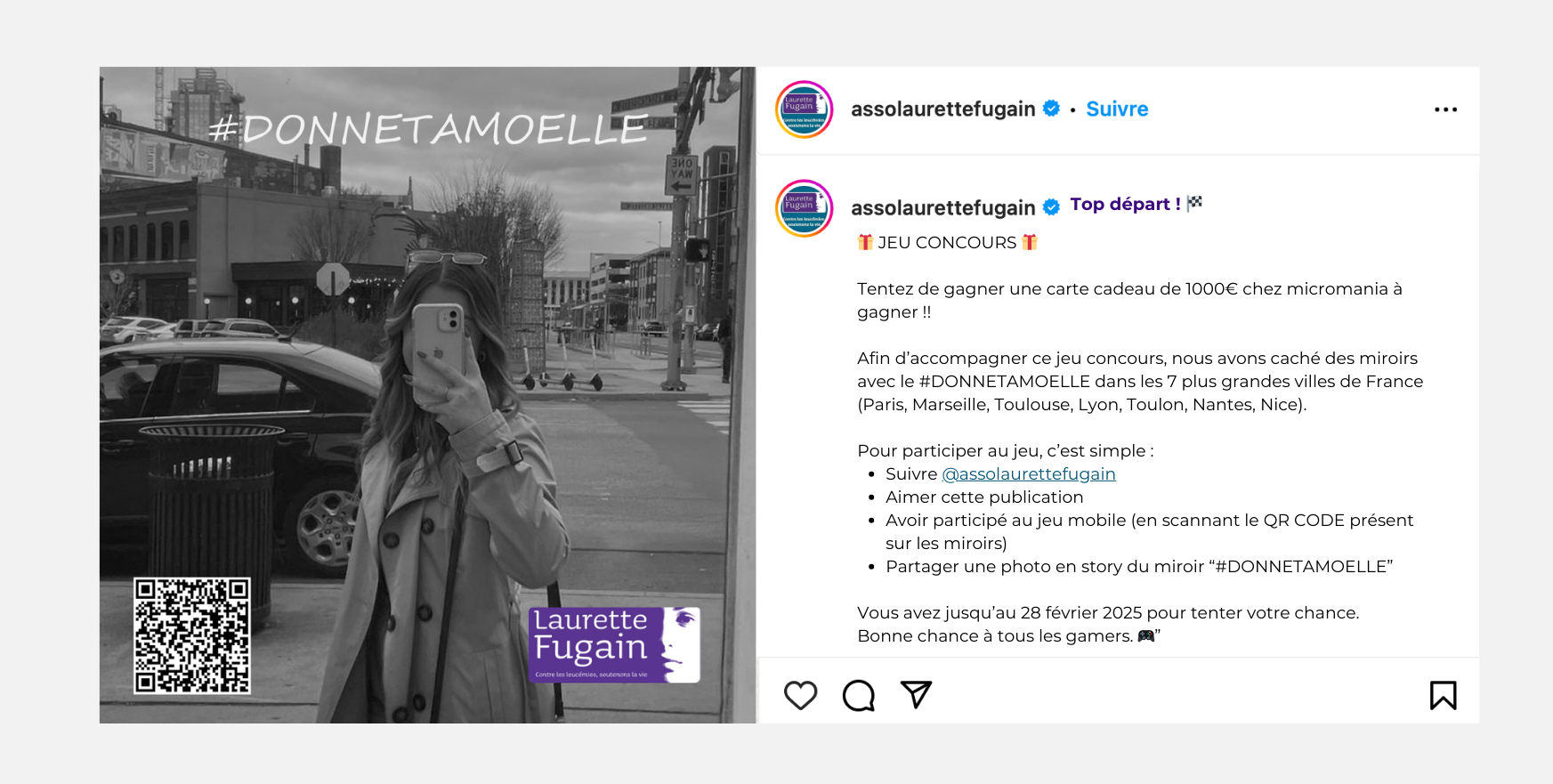Click the verified badge beside caption username

pyautogui.click(x=1051, y=207)
